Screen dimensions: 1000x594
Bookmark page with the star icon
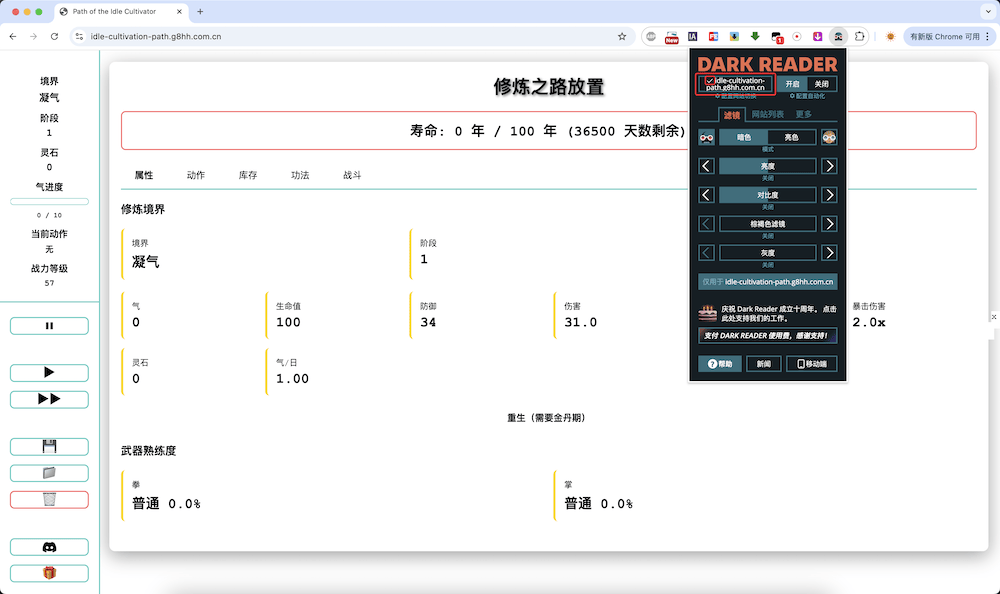622,36
